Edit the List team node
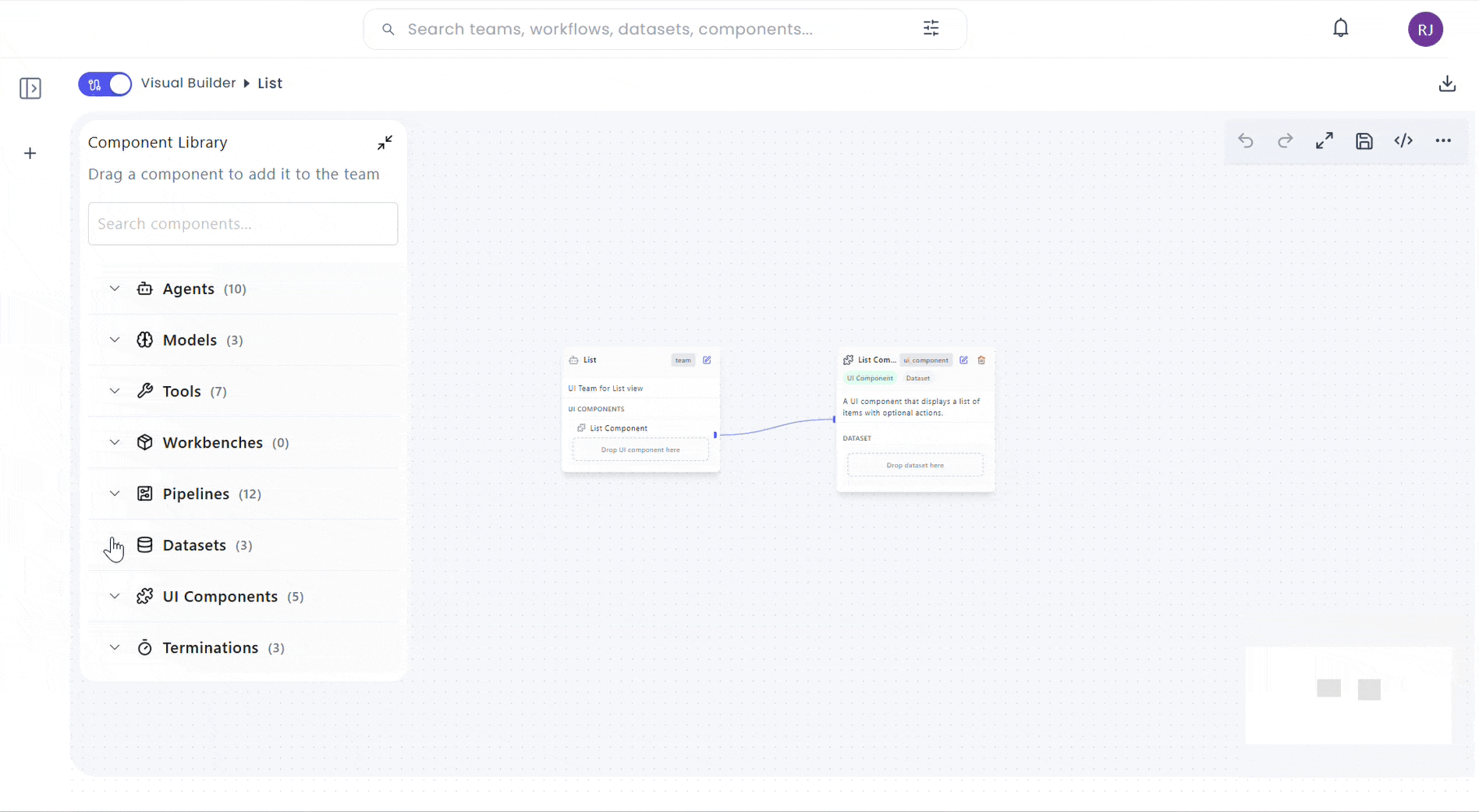The image size is (1479, 812). coord(707,360)
